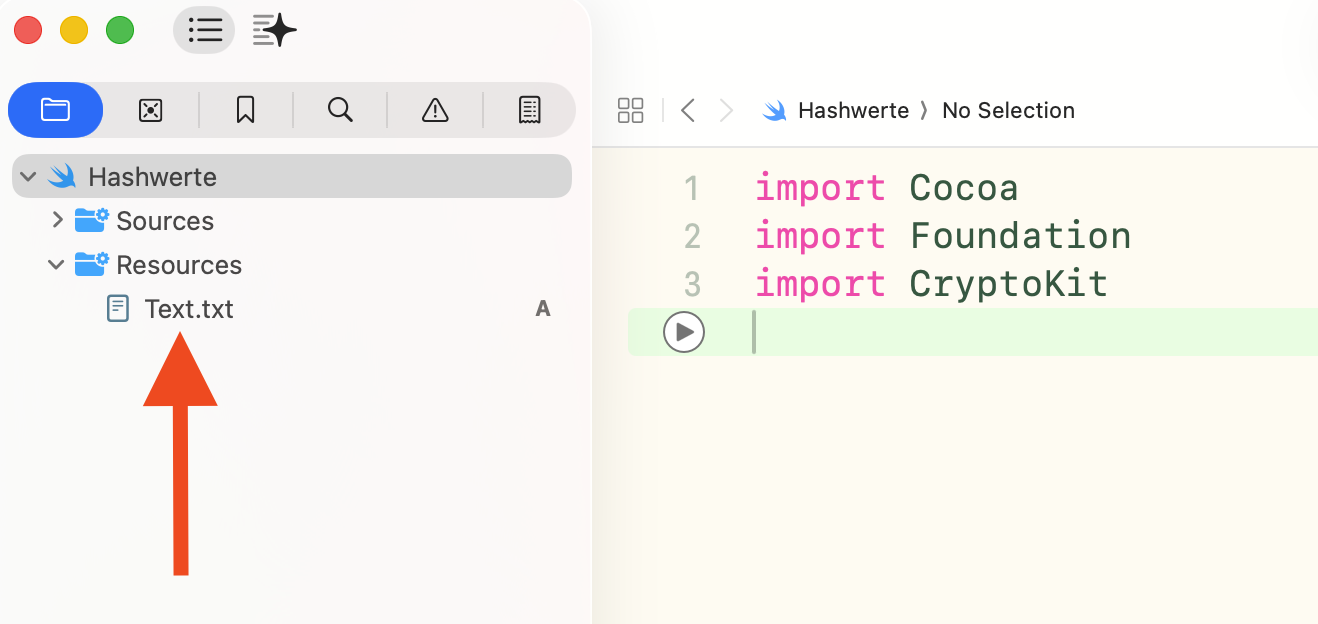Open the Project navigator folder tab
1318x624 pixels.
pos(55,110)
